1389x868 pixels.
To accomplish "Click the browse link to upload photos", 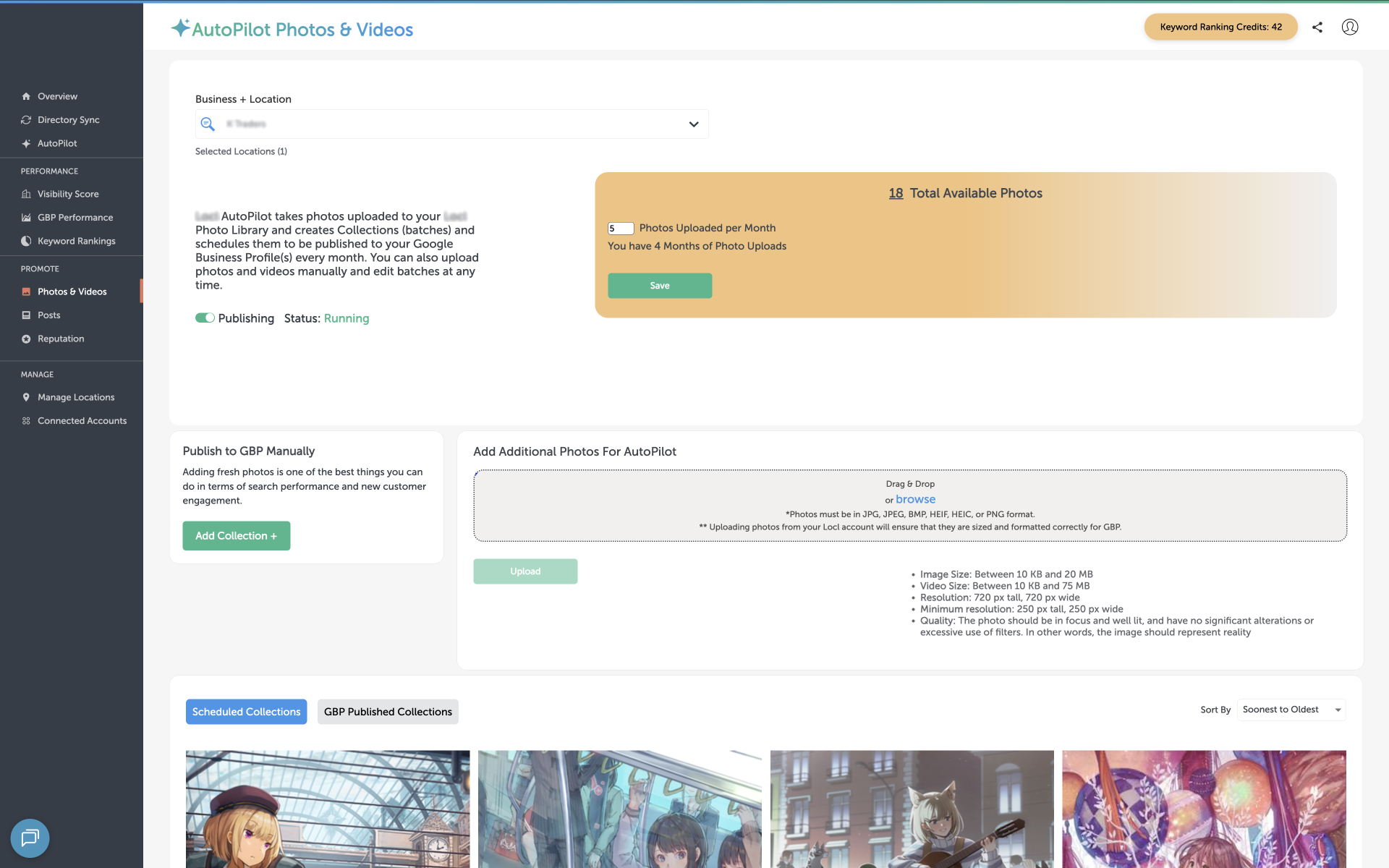I will coord(915,499).
